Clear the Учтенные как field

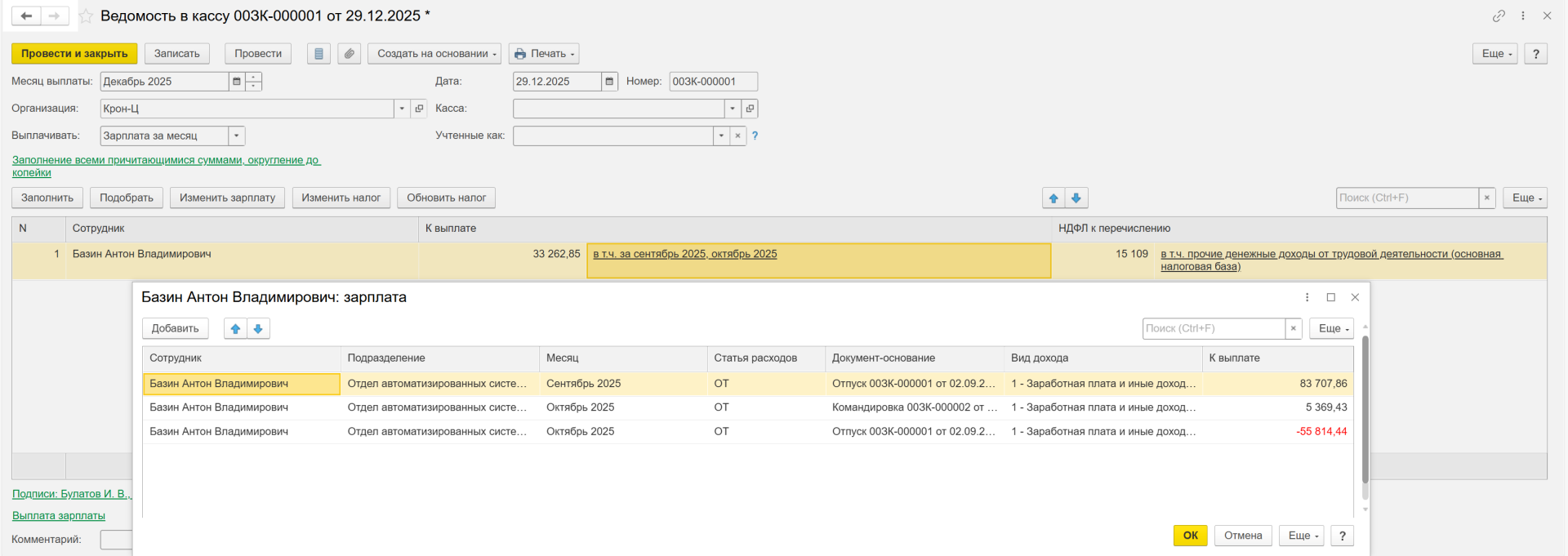point(737,136)
